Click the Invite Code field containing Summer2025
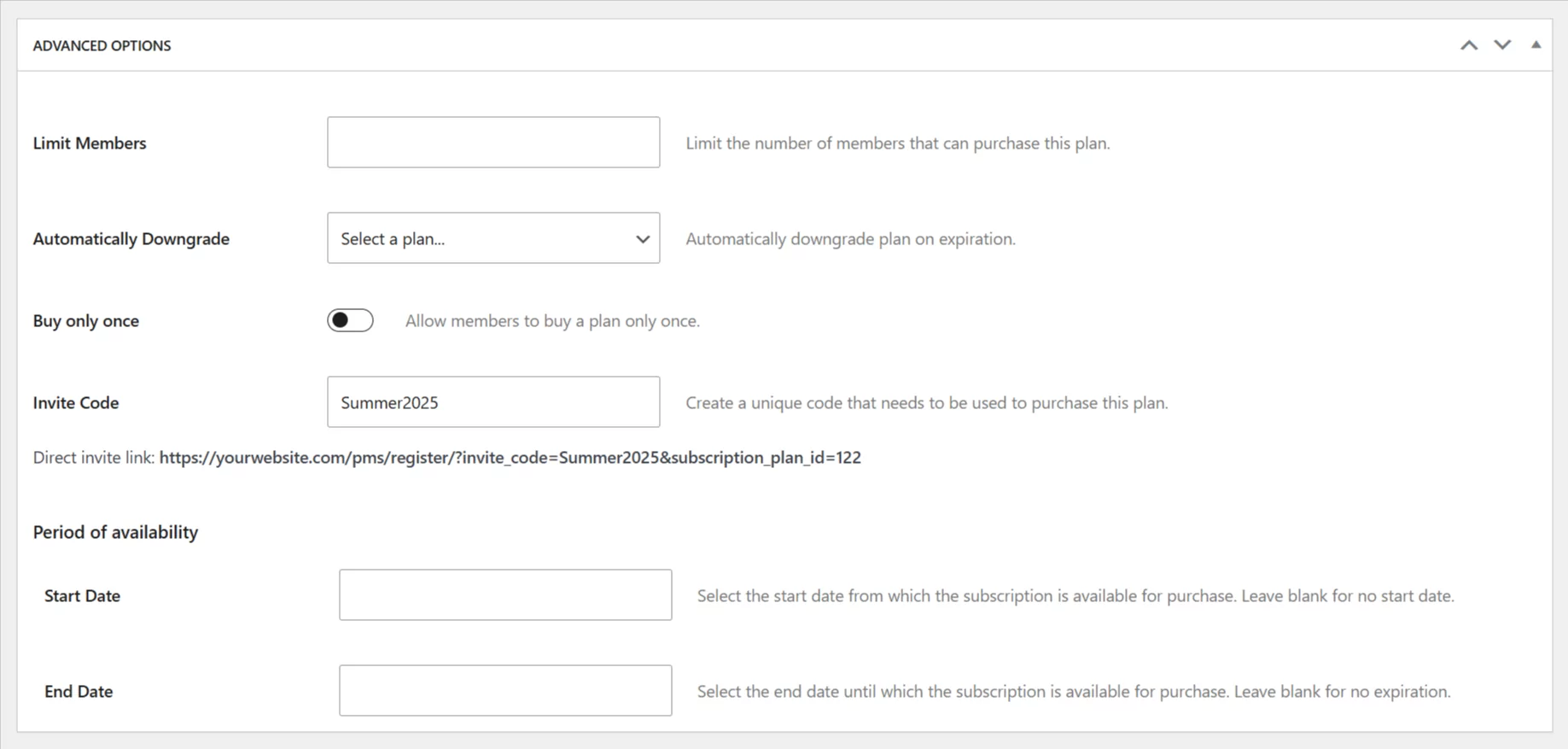The image size is (1568, 749). point(493,402)
